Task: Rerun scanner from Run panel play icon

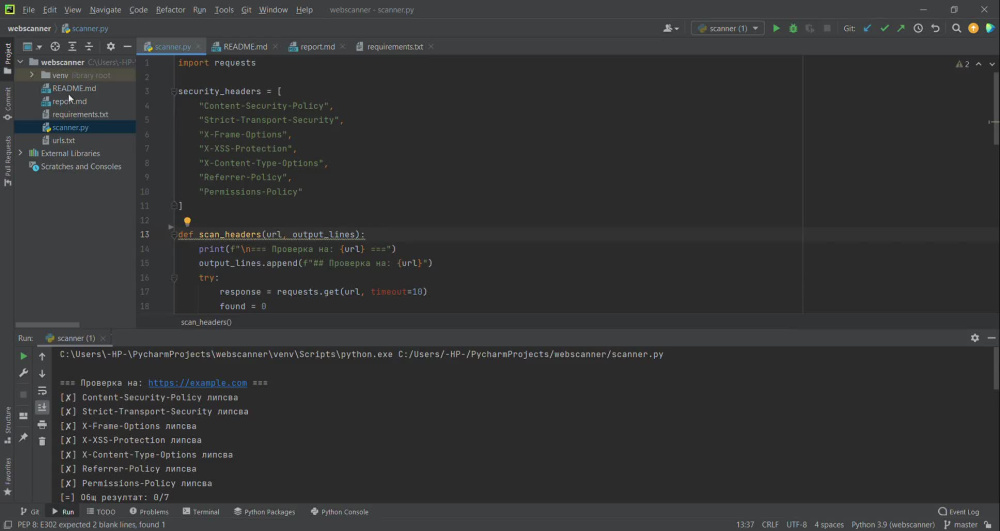Action: pos(24,356)
